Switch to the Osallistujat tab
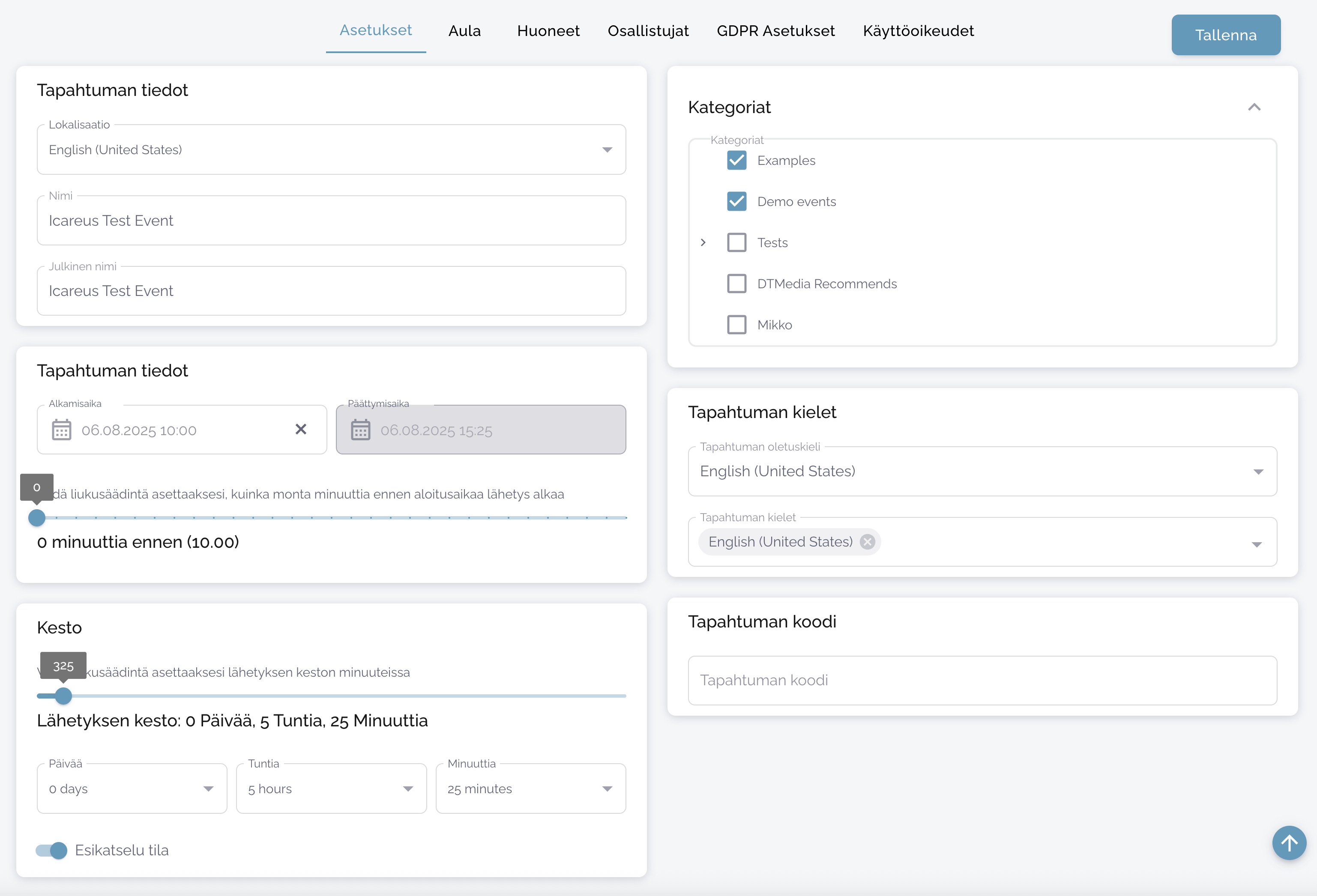 tap(648, 30)
